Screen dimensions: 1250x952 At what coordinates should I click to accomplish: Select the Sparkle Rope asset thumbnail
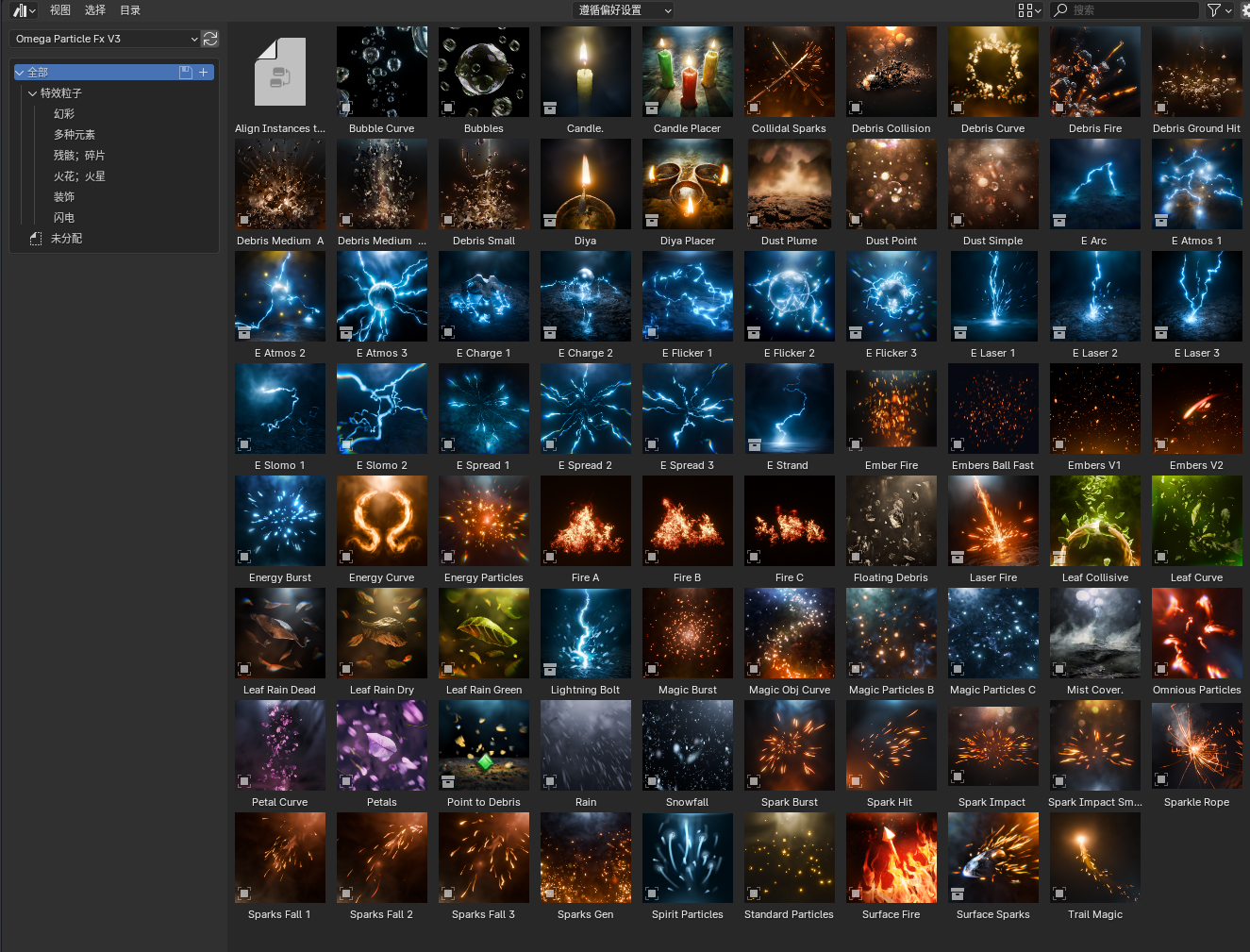(1197, 745)
